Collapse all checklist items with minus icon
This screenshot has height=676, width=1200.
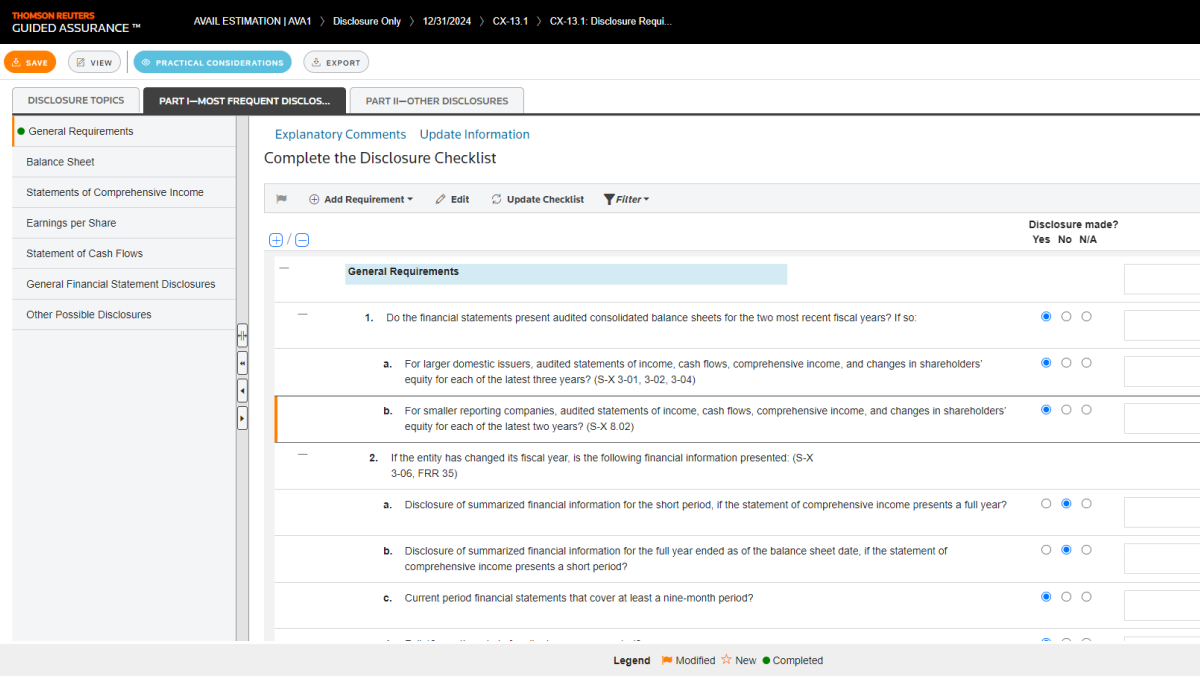click(302, 240)
